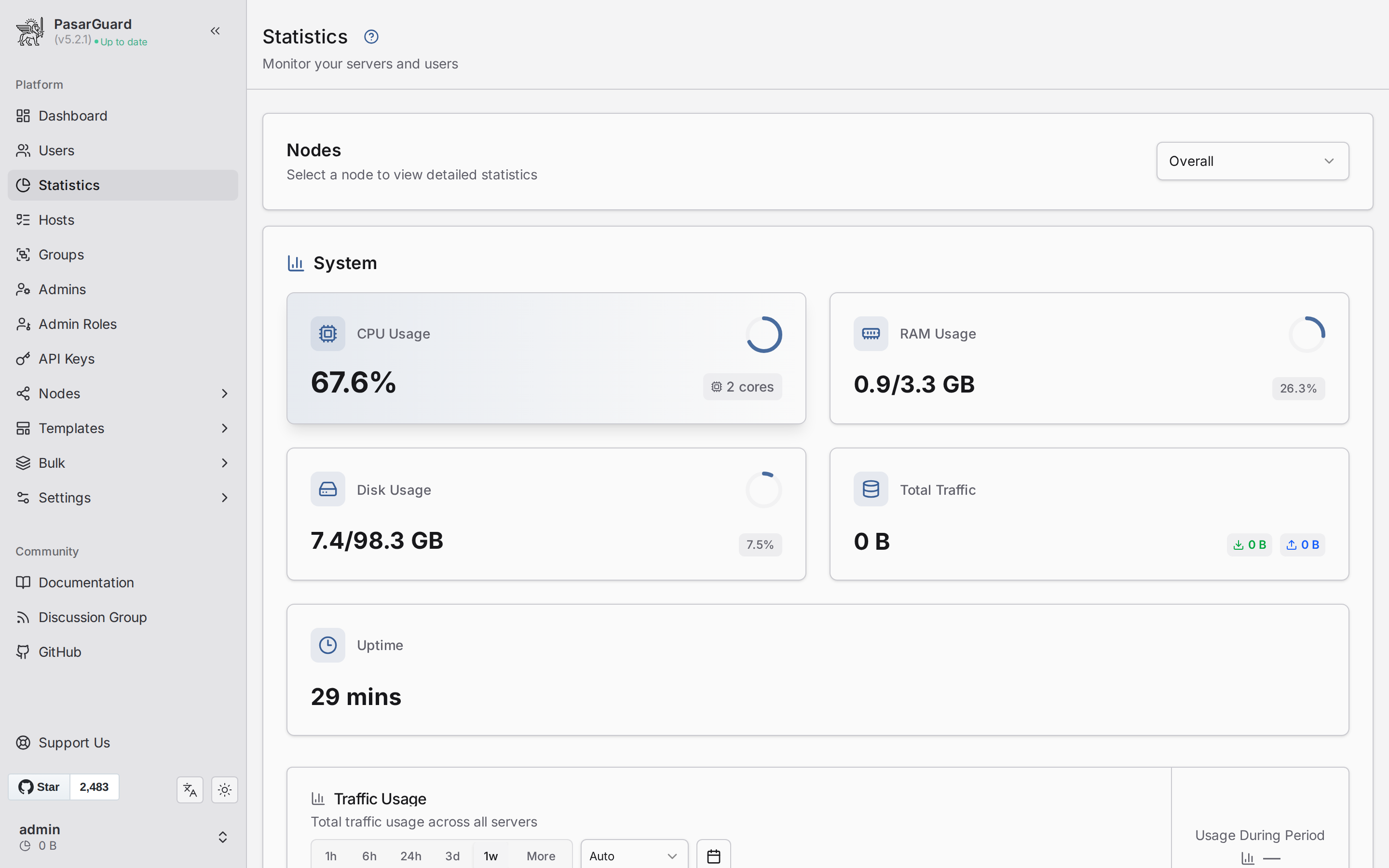1389x868 pixels.
Task: Click the Traffic Usage chart icon
Action: pos(318,799)
